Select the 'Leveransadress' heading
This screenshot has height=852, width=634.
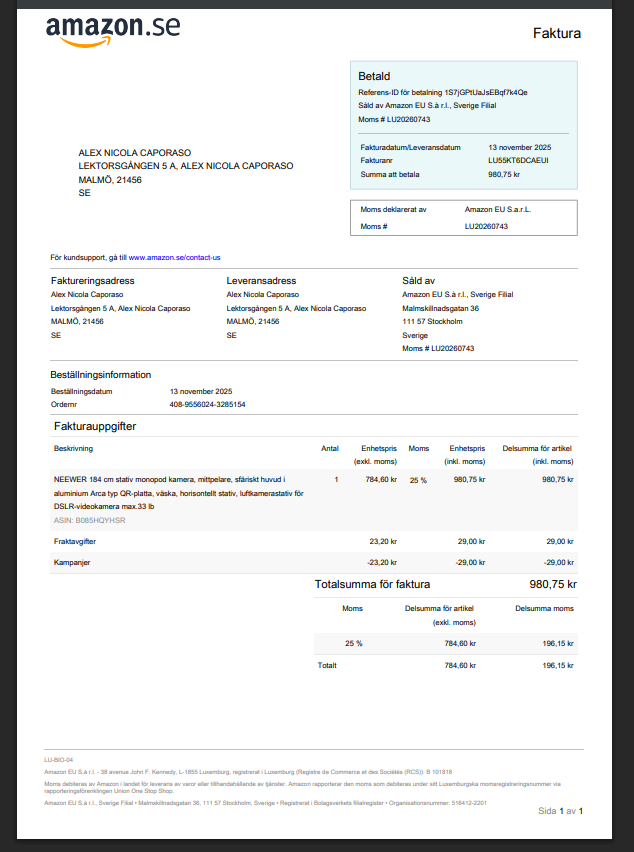[261, 281]
